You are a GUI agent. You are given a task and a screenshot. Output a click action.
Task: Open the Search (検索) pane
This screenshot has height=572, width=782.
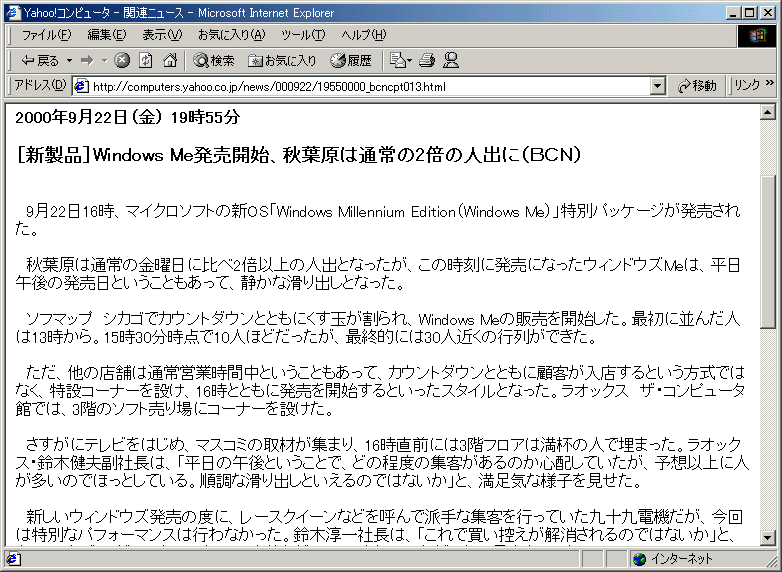(x=214, y=61)
